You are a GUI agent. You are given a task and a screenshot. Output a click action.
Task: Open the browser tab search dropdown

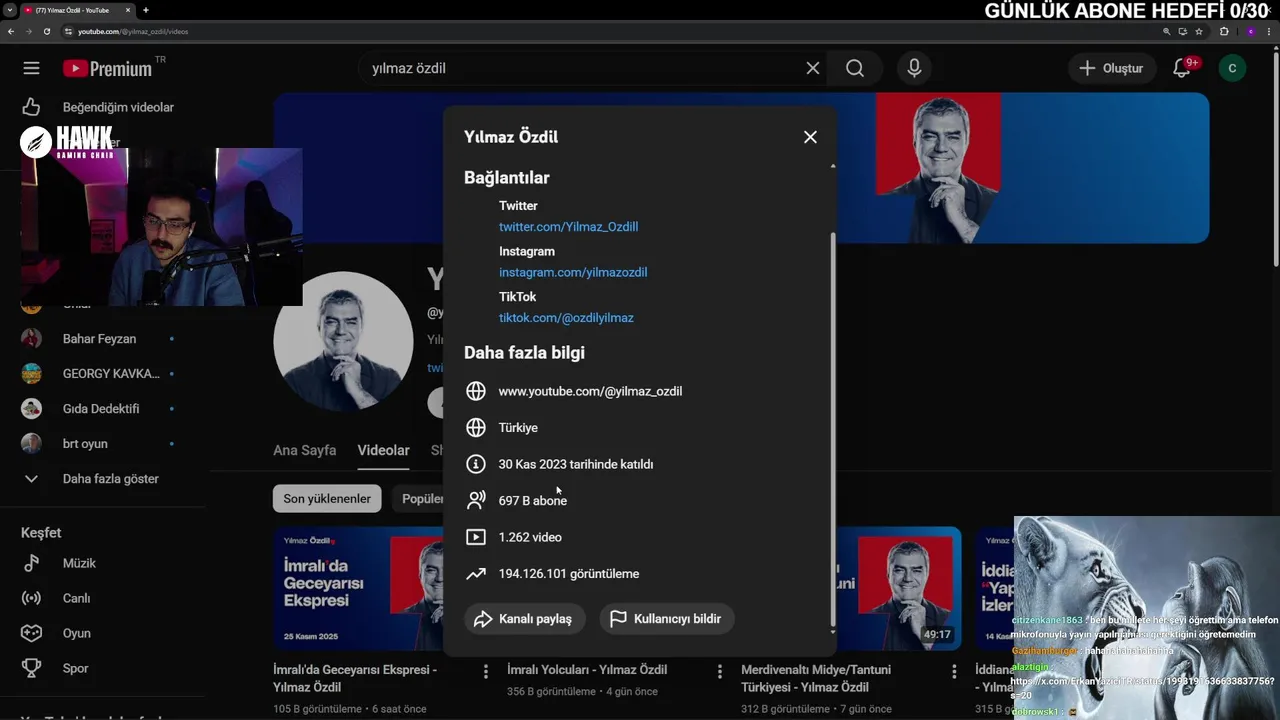pyautogui.click(x=9, y=10)
